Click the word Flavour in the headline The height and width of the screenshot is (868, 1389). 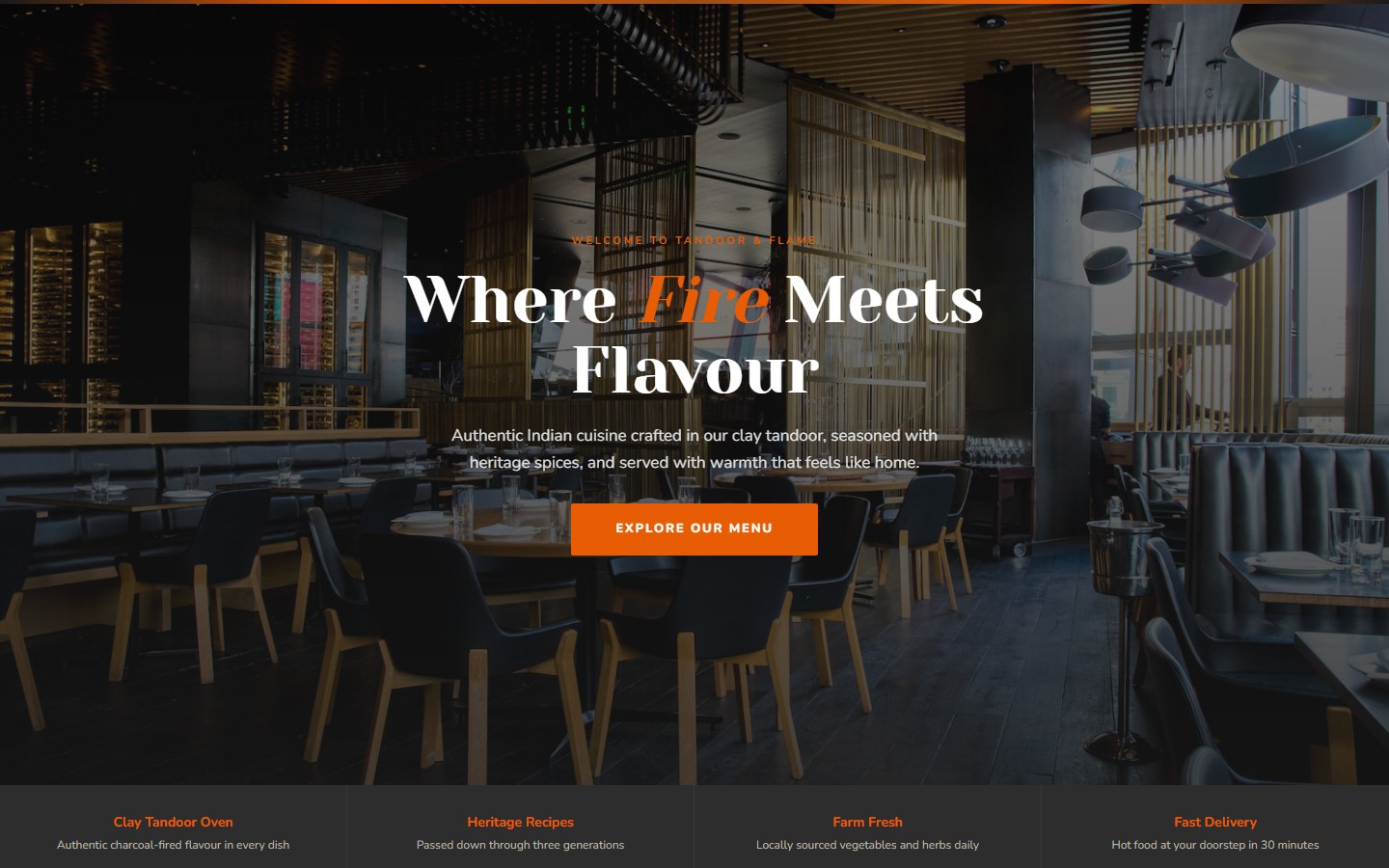(x=695, y=370)
